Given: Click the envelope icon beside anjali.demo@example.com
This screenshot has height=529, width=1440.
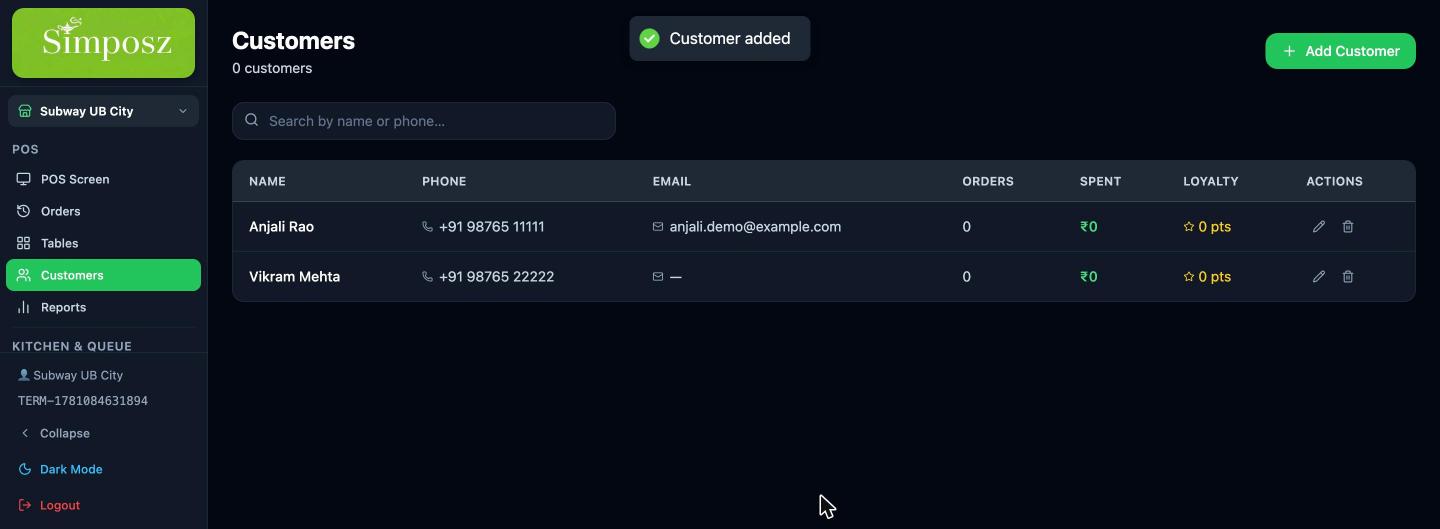Looking at the screenshot, I should pyautogui.click(x=658, y=227).
